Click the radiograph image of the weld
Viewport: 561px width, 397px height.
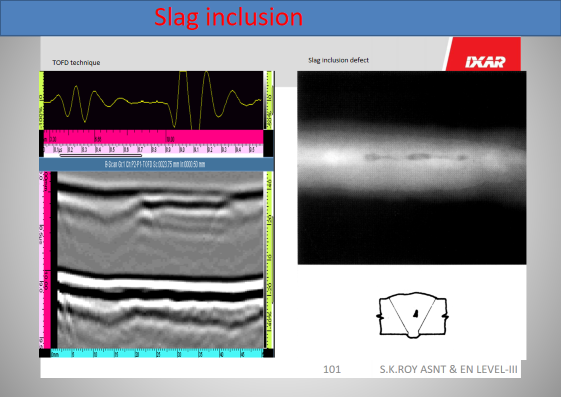[x=412, y=168]
